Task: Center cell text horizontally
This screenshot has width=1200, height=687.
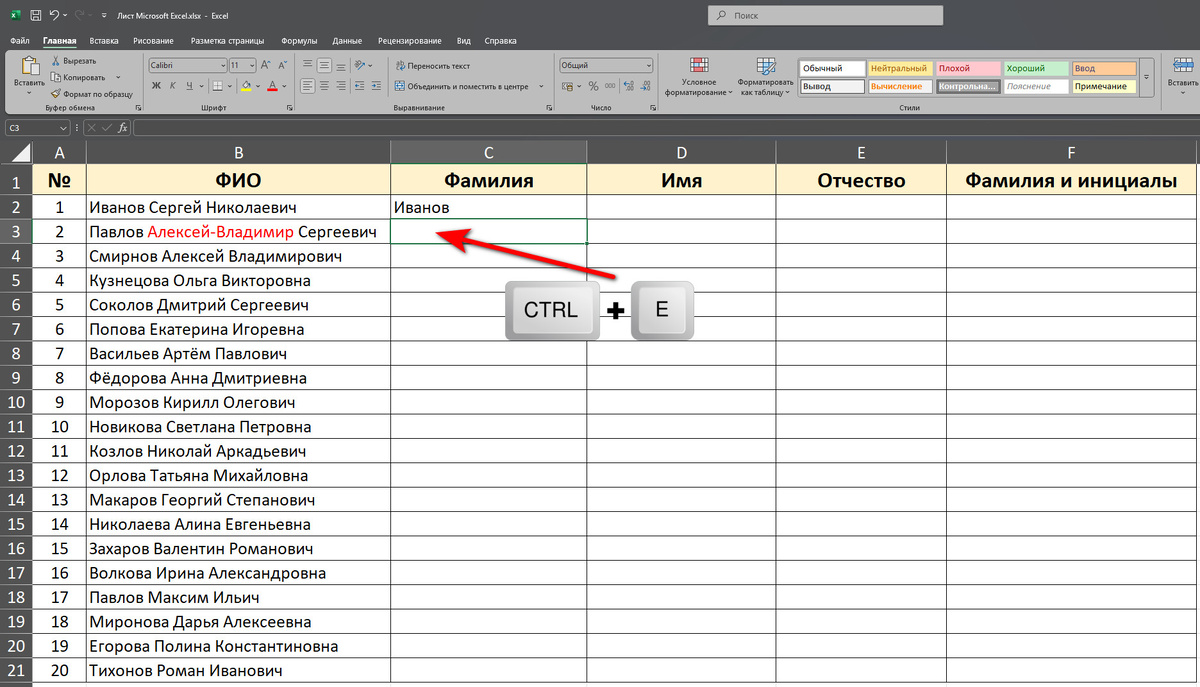Action: point(324,86)
